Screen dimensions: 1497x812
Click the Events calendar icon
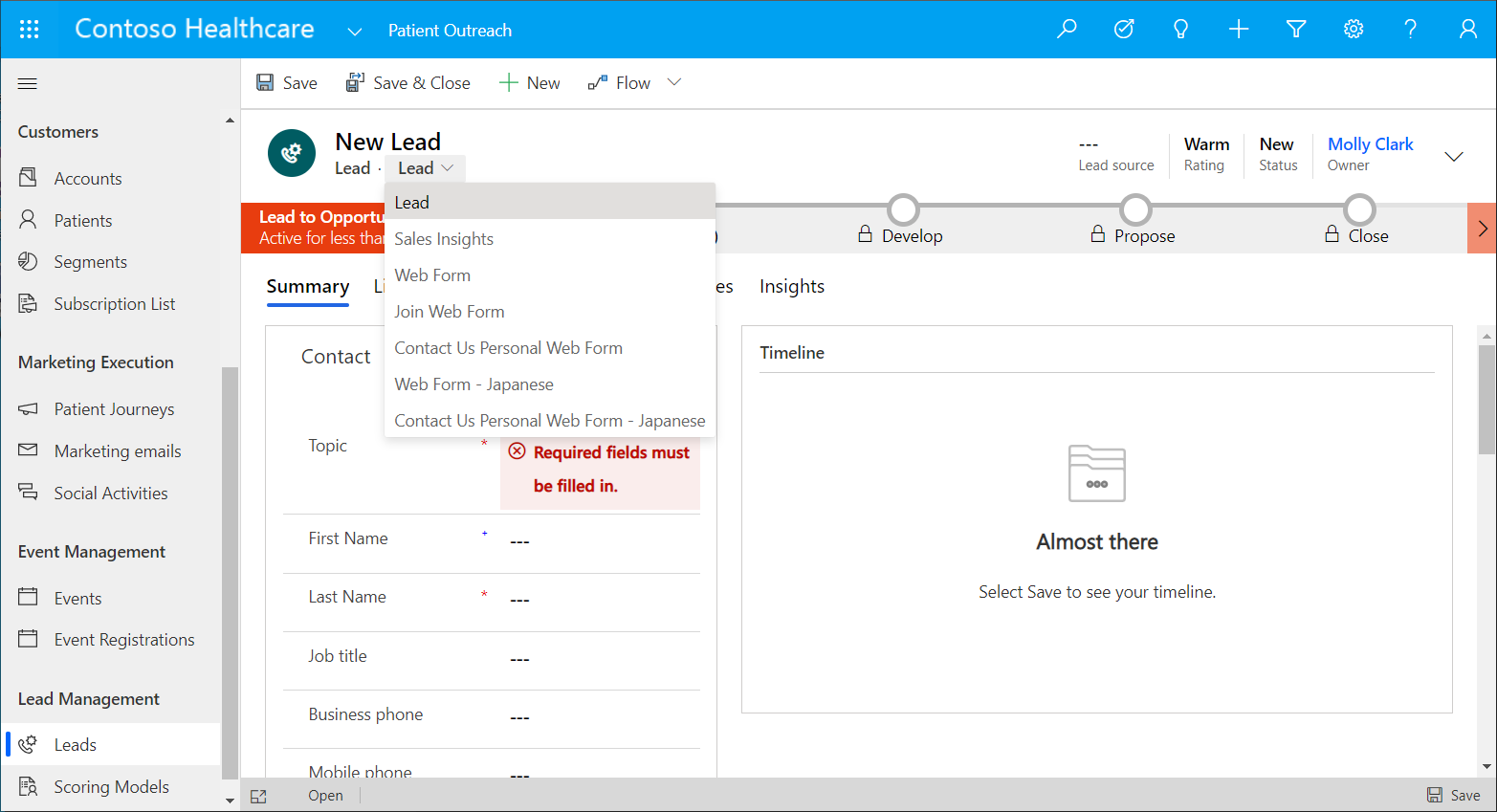pyautogui.click(x=29, y=598)
